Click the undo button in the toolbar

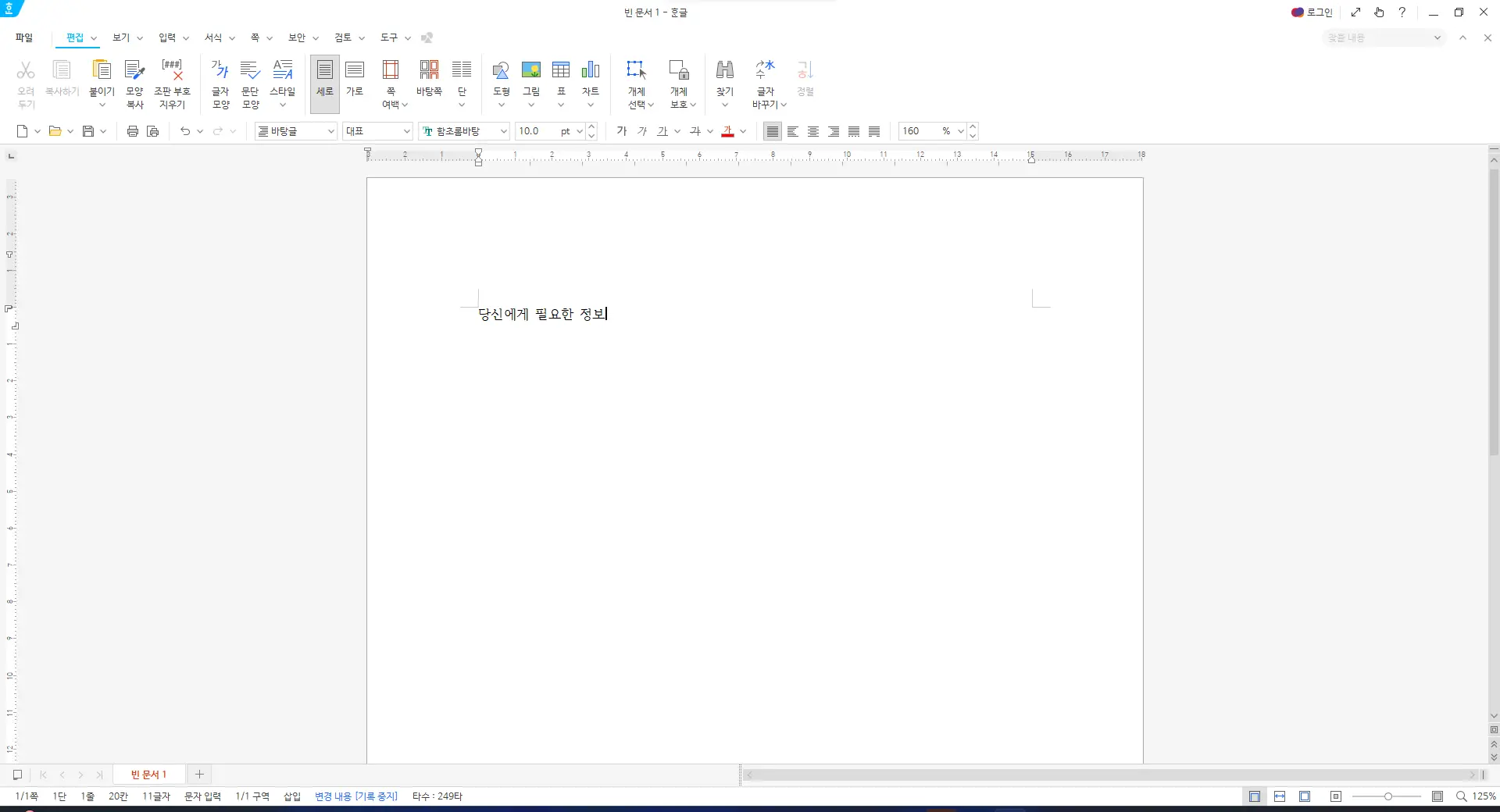point(184,131)
